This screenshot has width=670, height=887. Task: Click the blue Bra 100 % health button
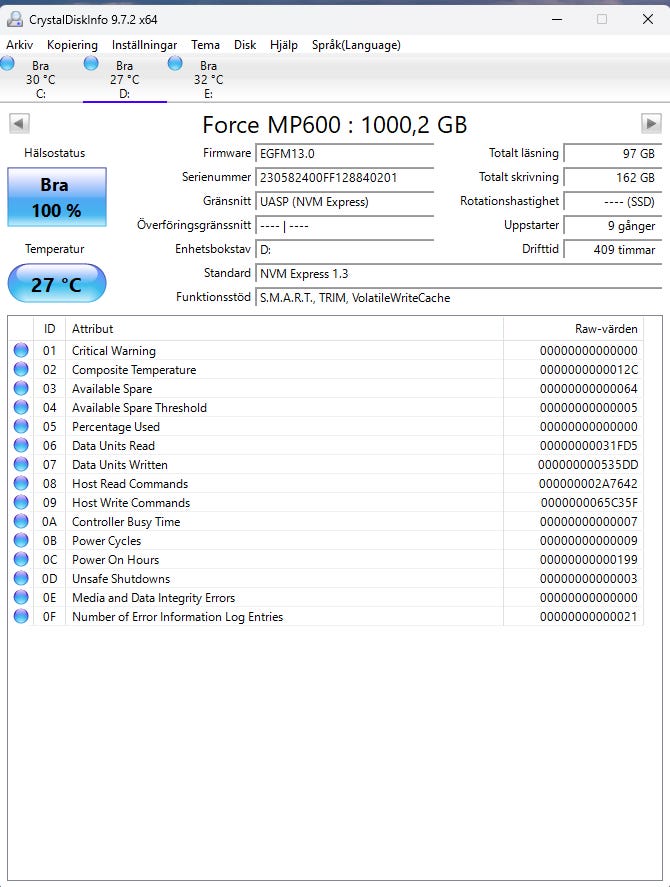point(56,197)
